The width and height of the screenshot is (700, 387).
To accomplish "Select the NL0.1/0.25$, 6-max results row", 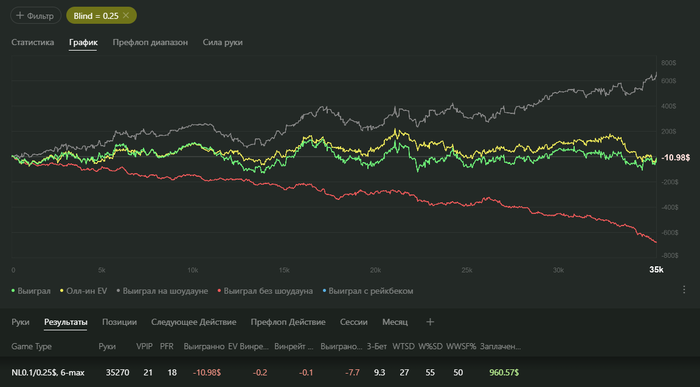I will tap(350, 372).
